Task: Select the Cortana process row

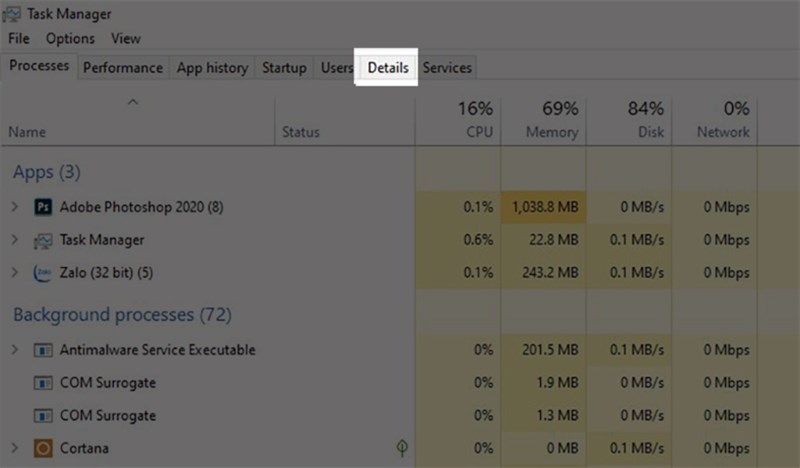Action: (x=400, y=448)
